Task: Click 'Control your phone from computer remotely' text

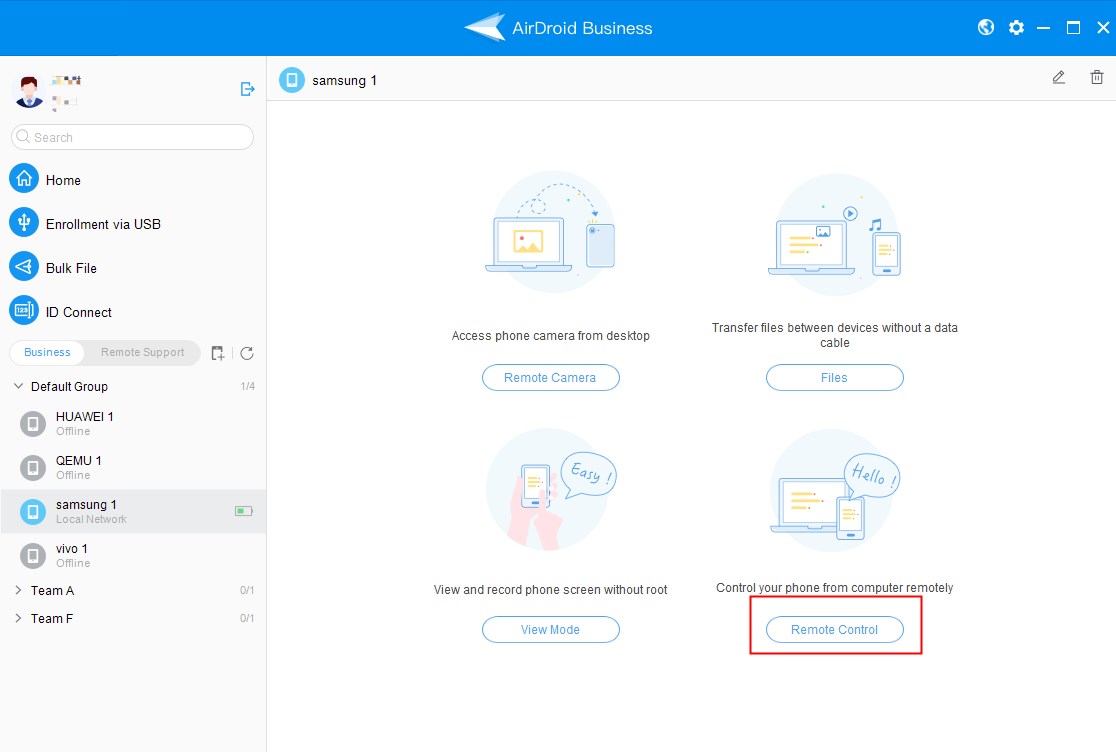Action: 834,588
